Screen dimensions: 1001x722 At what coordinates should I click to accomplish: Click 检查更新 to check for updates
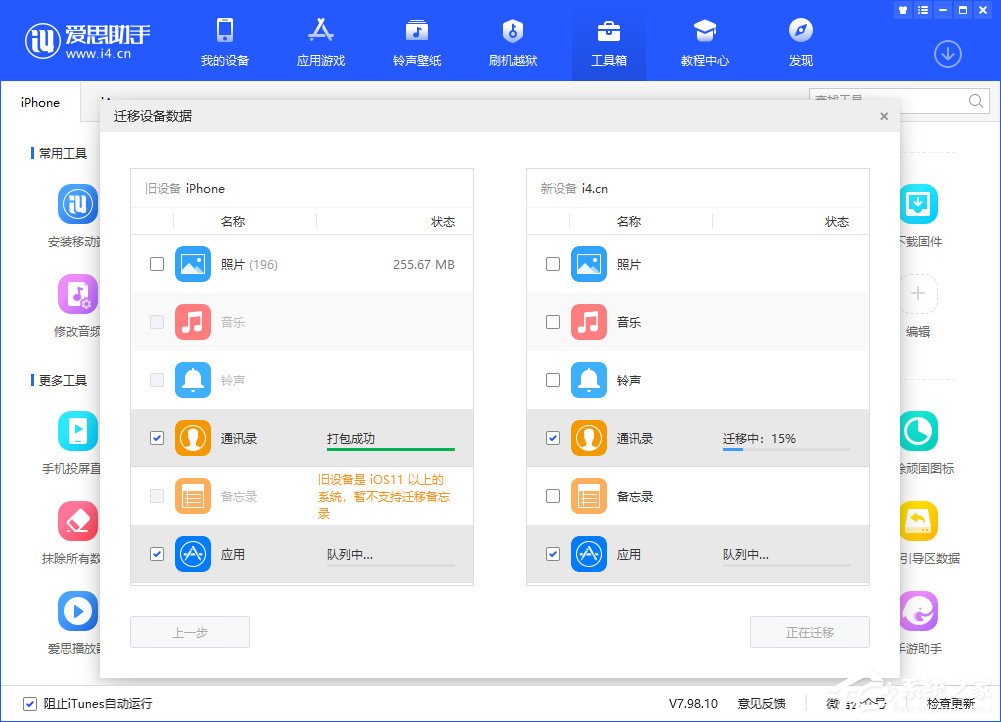click(951, 704)
